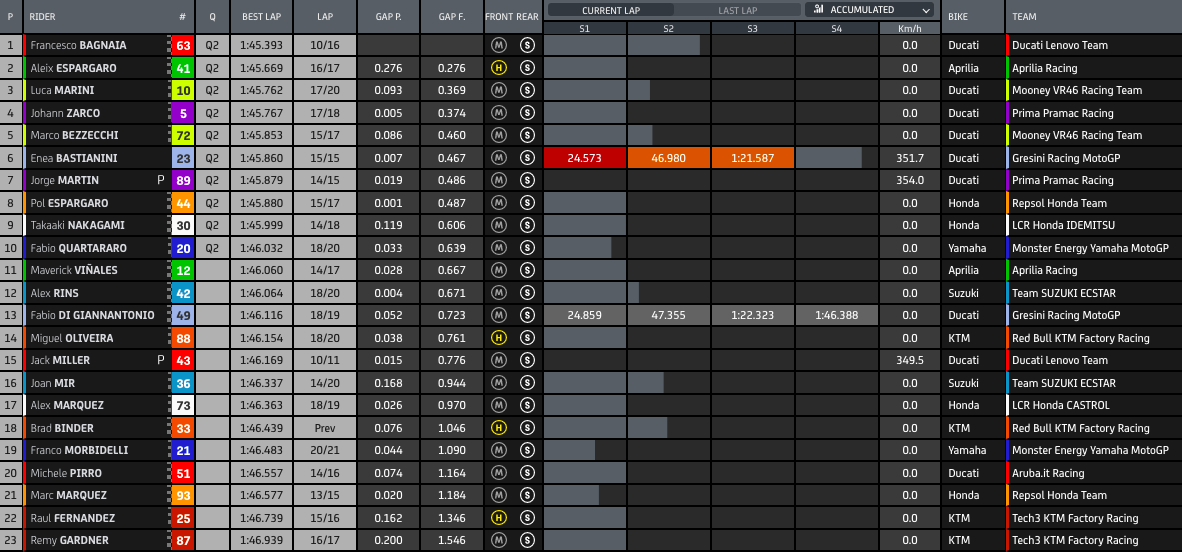Click Aleix Espargaro's front tyre H icon
Image resolution: width=1182 pixels, height=552 pixels.
pos(498,68)
